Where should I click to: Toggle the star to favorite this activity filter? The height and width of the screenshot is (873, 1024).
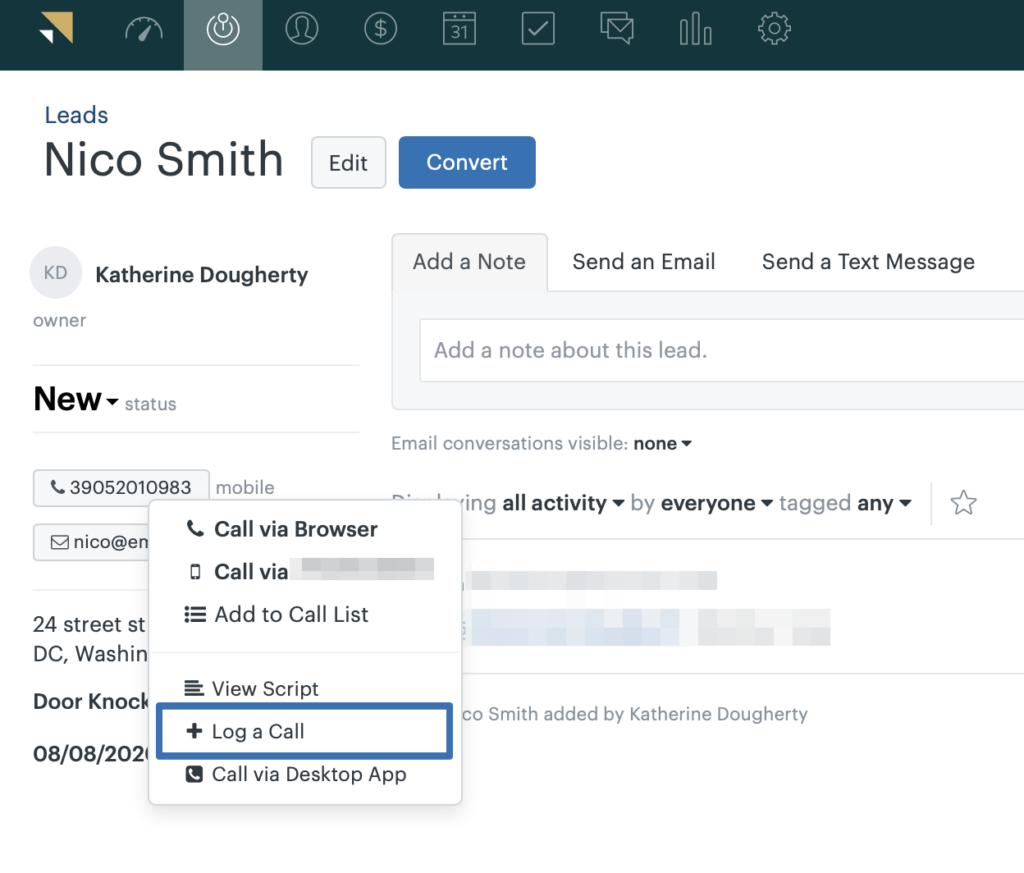tap(962, 503)
